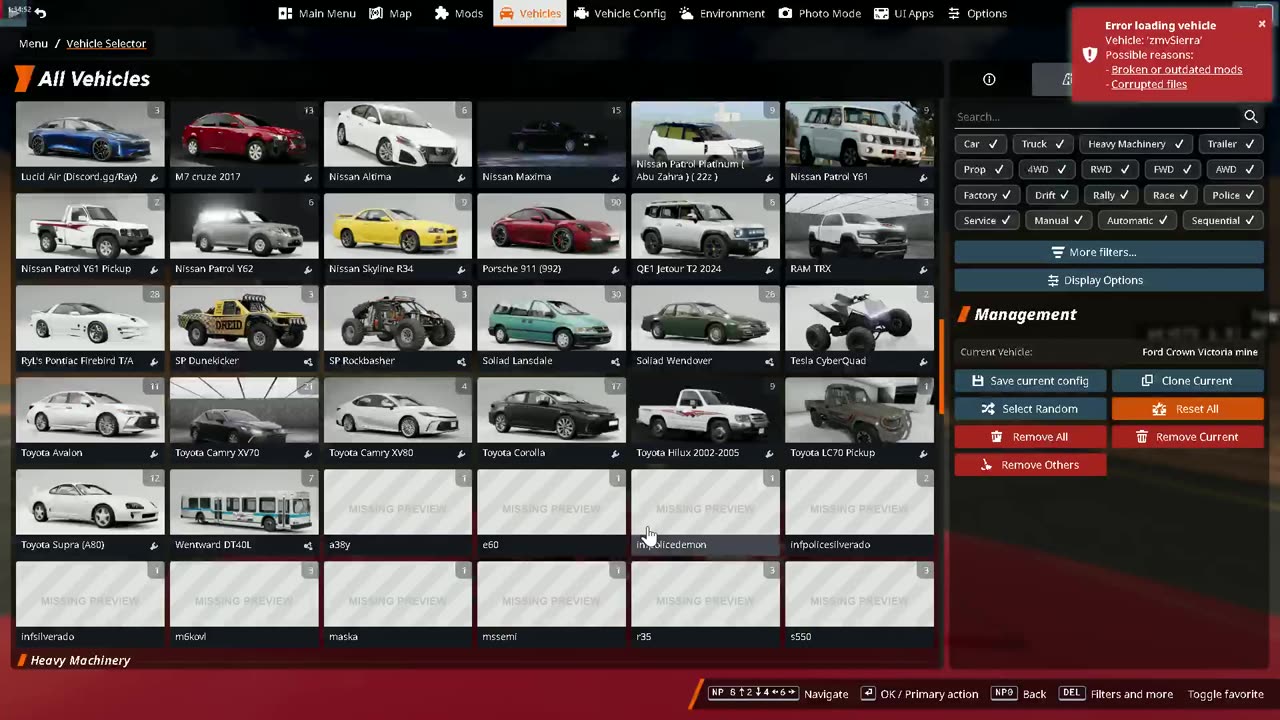Image resolution: width=1280 pixels, height=720 pixels.
Task: Click wrench icon on Porsche 911 (992) card
Action: point(615,269)
